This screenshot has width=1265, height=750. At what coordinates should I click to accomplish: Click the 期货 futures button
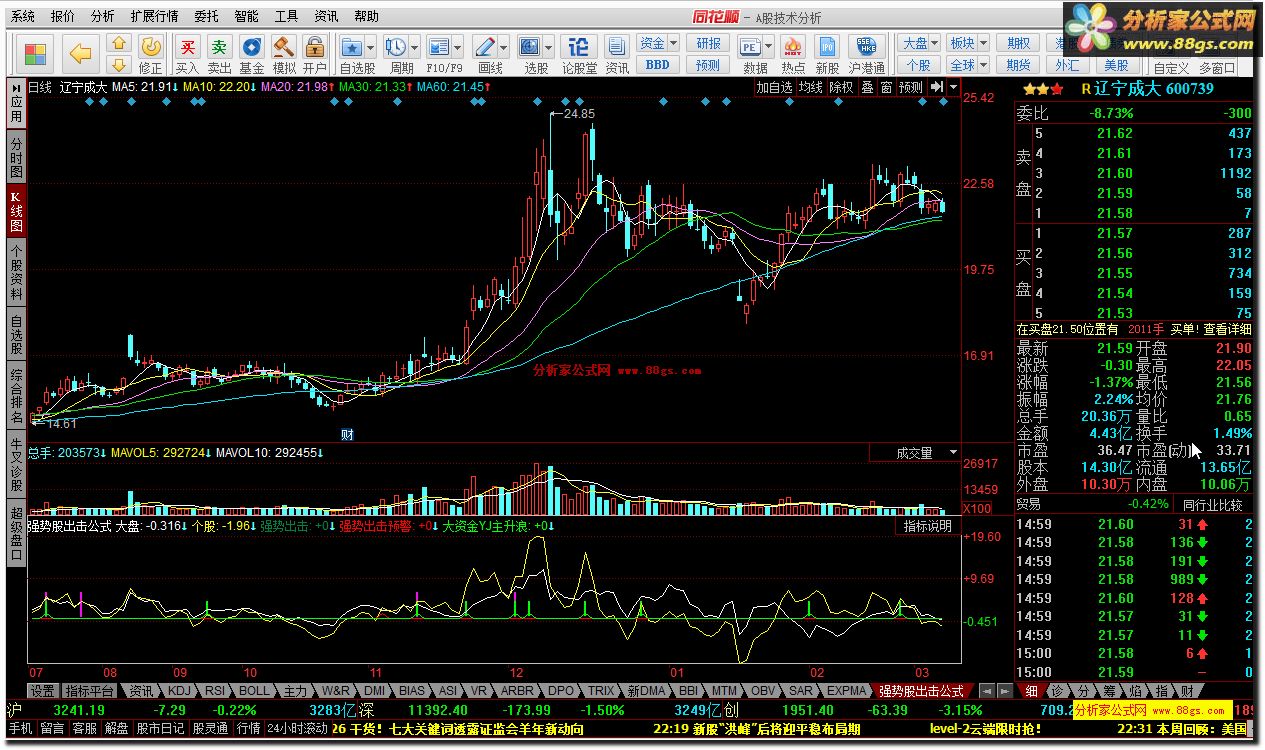point(1019,65)
